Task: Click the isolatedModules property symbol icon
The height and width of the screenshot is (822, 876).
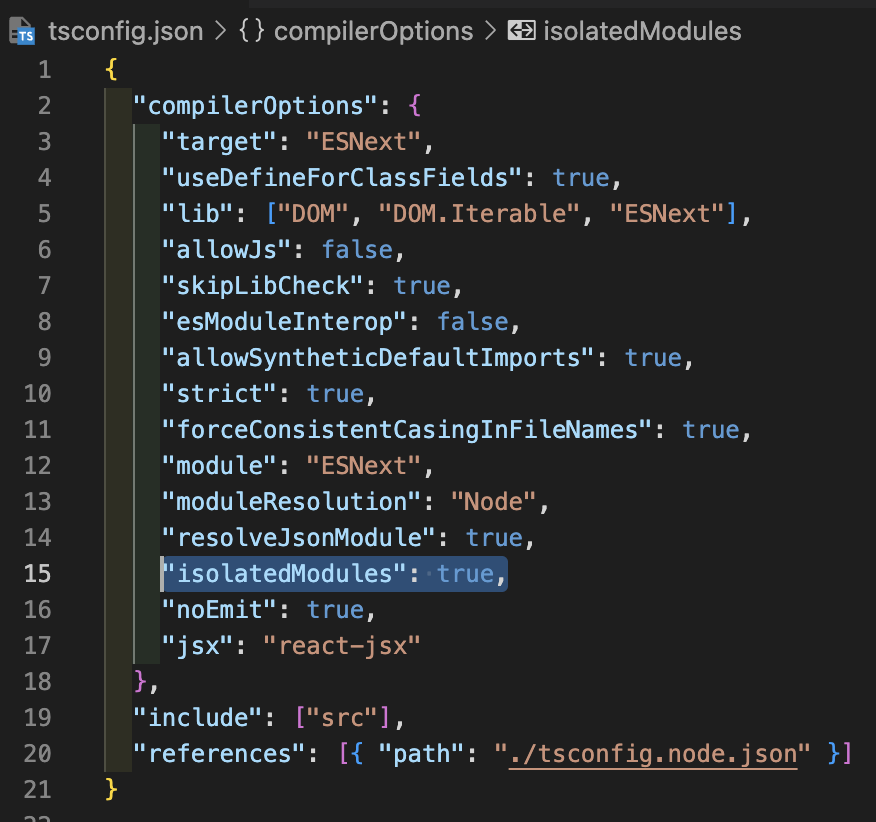Action: pos(521,31)
